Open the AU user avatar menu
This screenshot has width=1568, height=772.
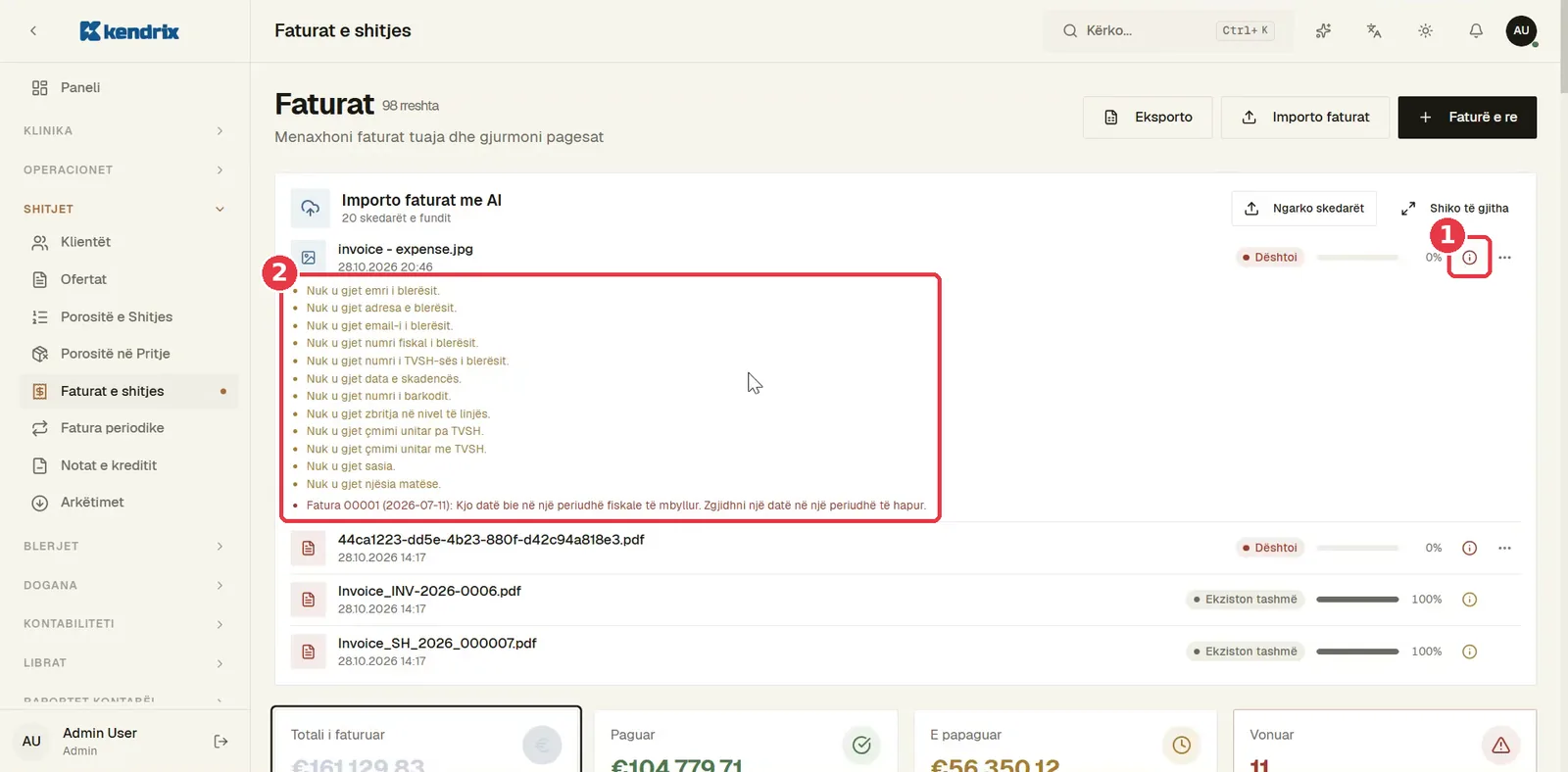1521,30
